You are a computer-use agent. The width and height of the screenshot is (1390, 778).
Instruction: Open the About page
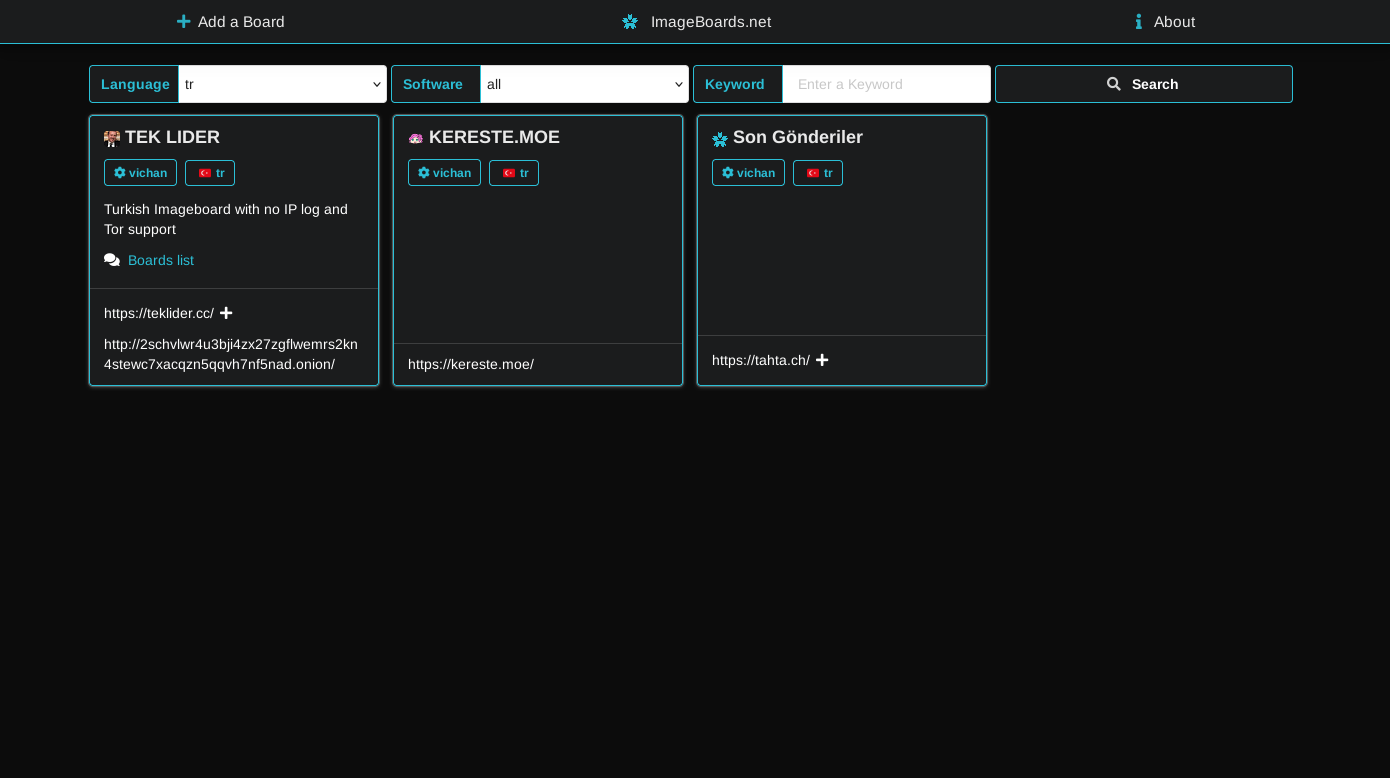[x=1165, y=22]
